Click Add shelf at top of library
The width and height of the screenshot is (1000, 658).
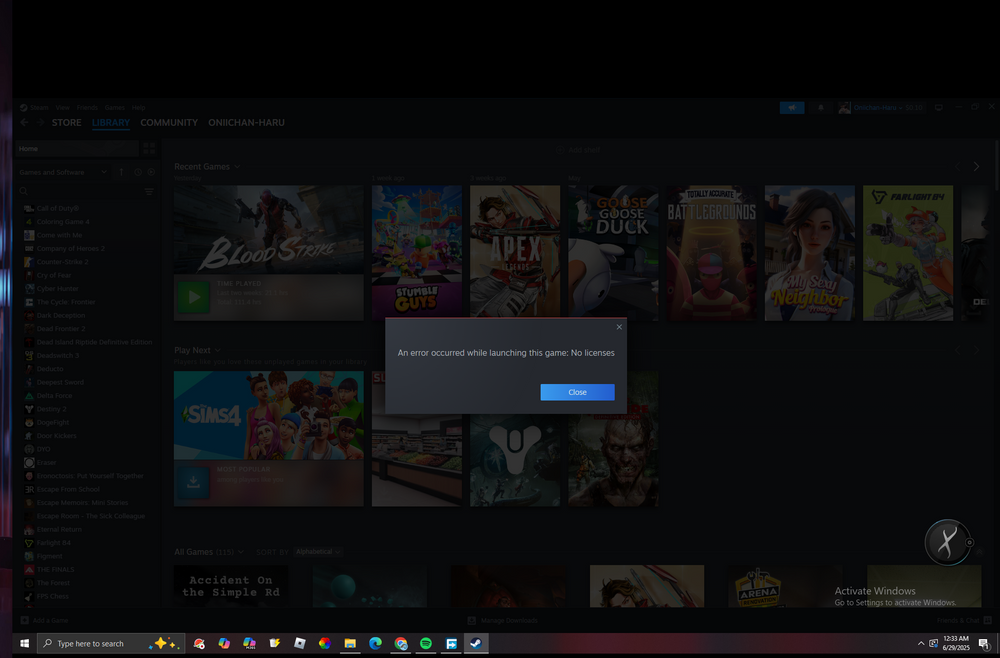(578, 150)
